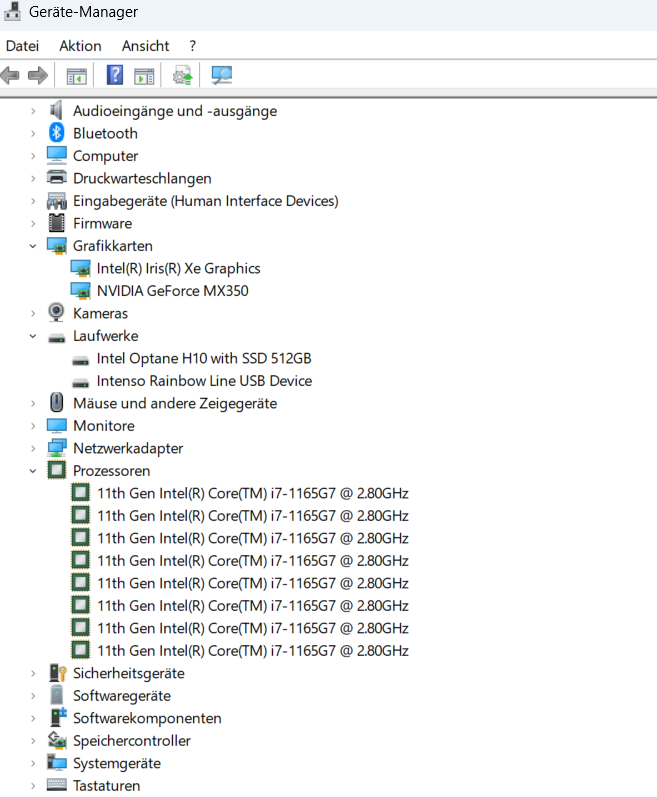Expand Audioeingänge und -ausgänge
This screenshot has height=797, width=657.
33,110
